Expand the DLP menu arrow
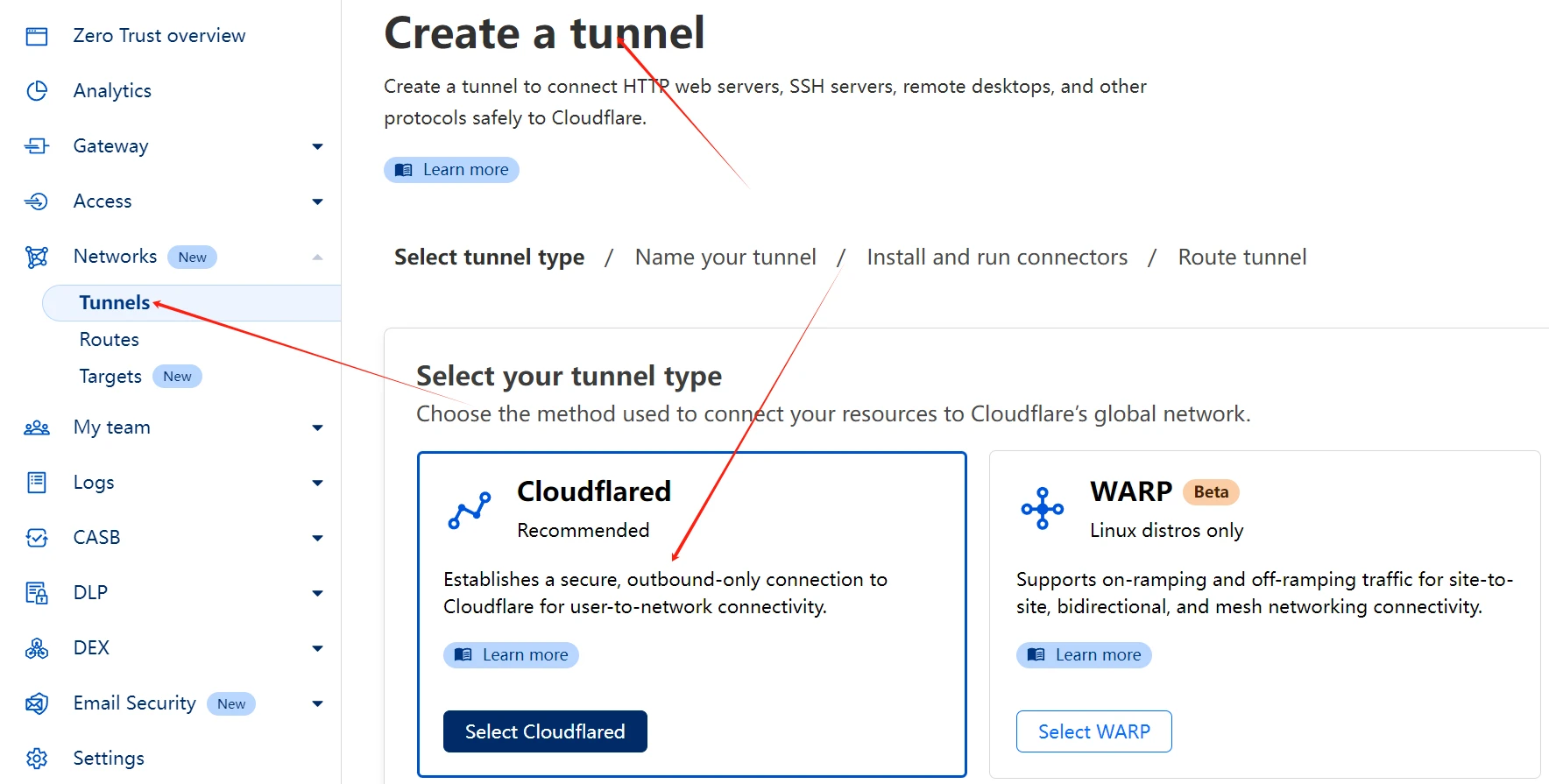 tap(318, 593)
